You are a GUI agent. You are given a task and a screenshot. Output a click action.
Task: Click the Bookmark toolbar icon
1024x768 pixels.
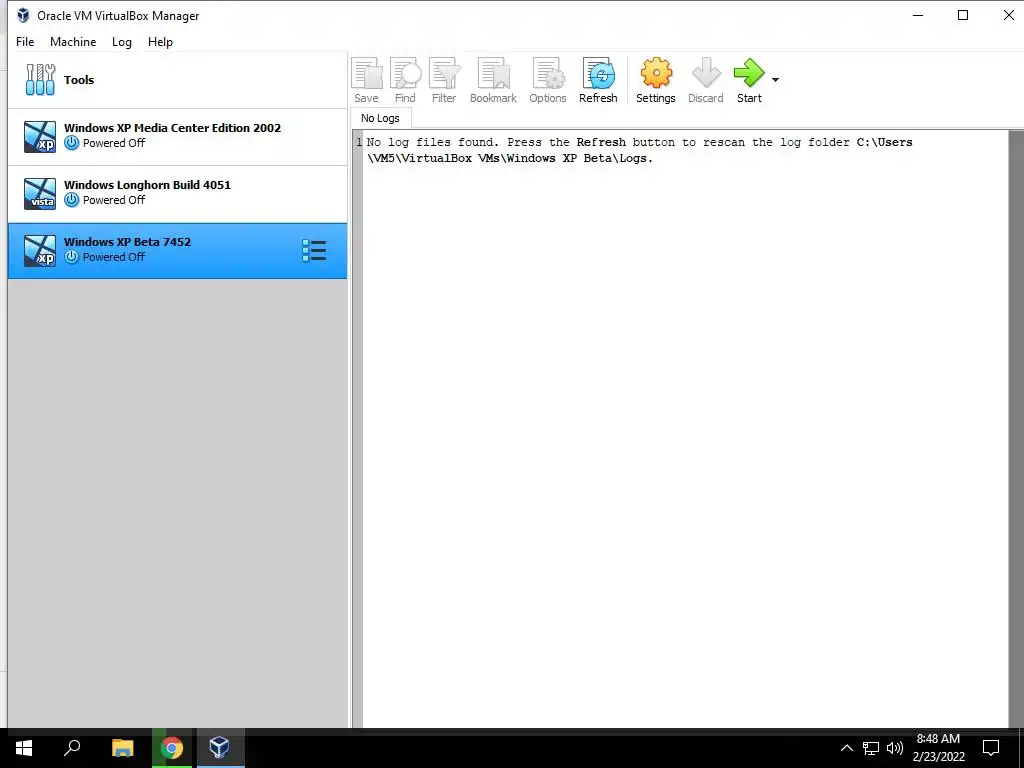pos(493,80)
